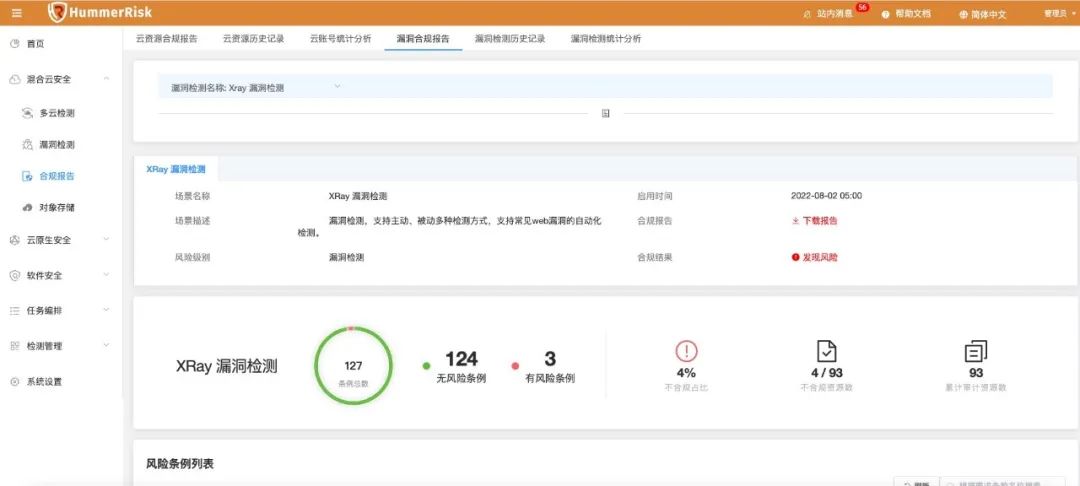This screenshot has width=1080, height=486.
Task: Click the checked document icon above 4 / 93
Action: pos(827,351)
